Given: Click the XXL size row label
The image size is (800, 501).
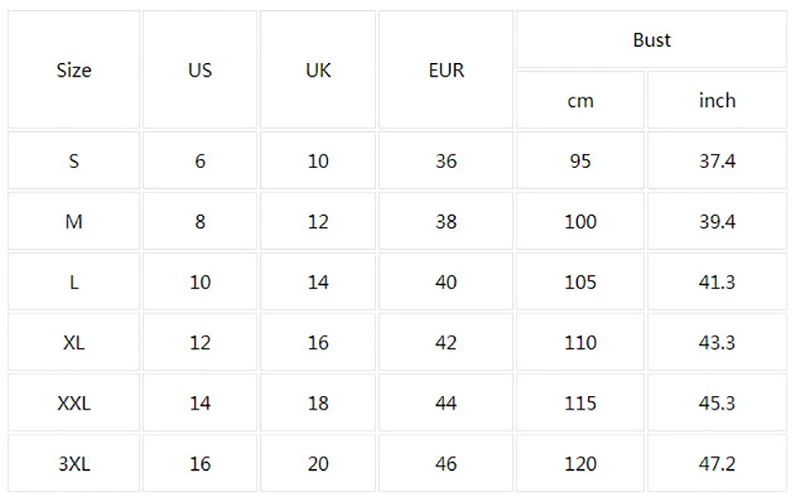Looking at the screenshot, I should (x=74, y=404).
